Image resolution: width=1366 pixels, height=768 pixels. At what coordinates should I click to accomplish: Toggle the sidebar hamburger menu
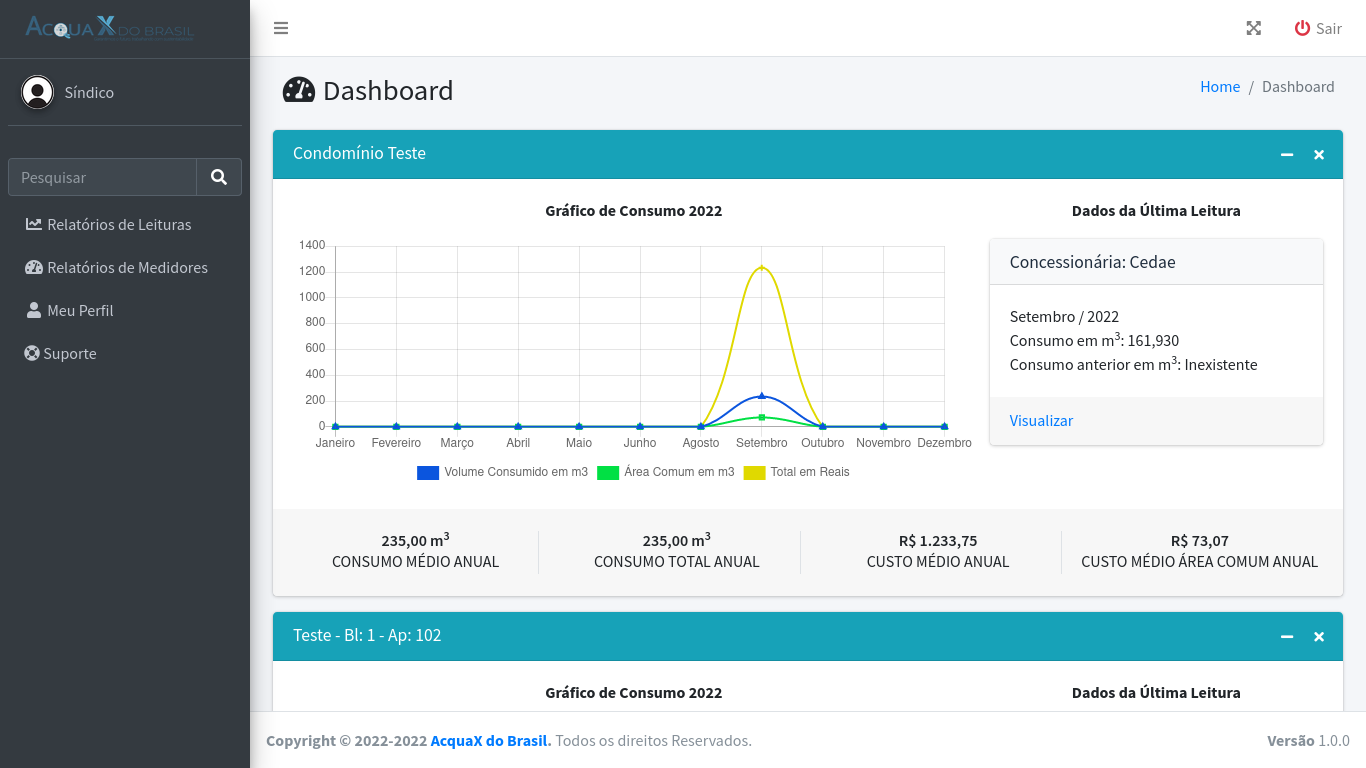tap(281, 28)
